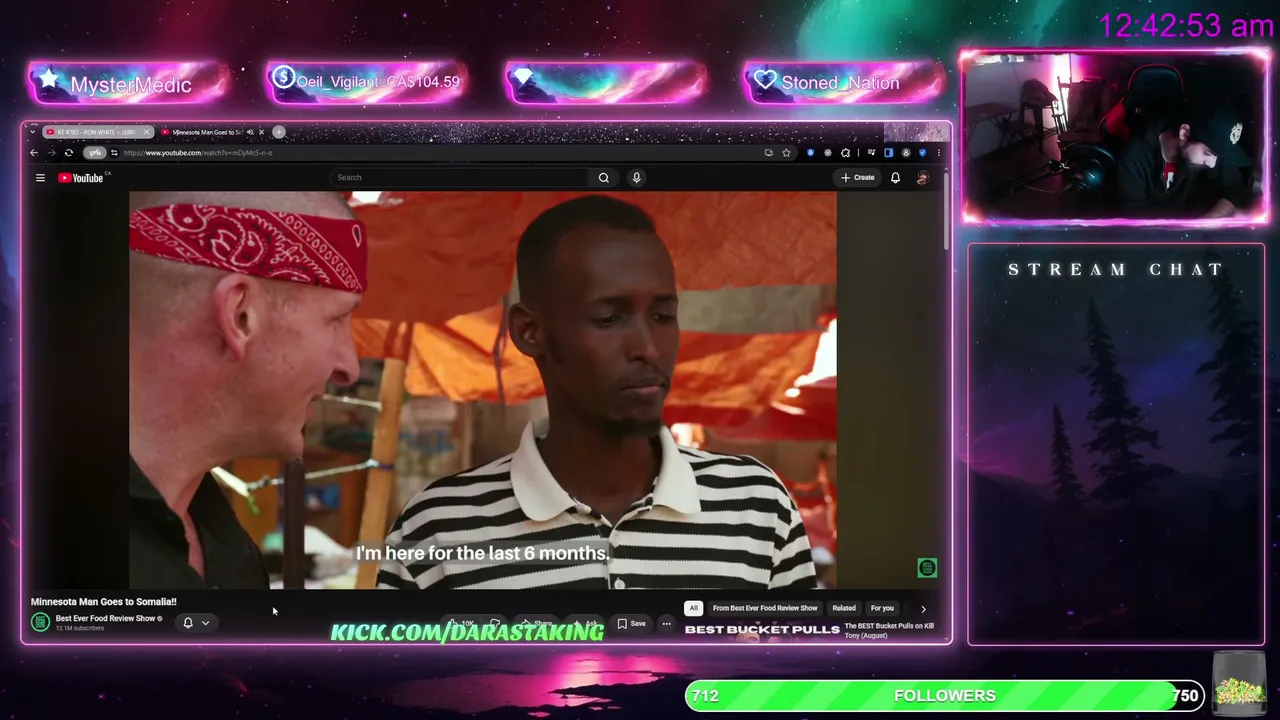Open Best Ever Food Review Show channel name
Screen dimensions: 1280x720
tap(106, 618)
